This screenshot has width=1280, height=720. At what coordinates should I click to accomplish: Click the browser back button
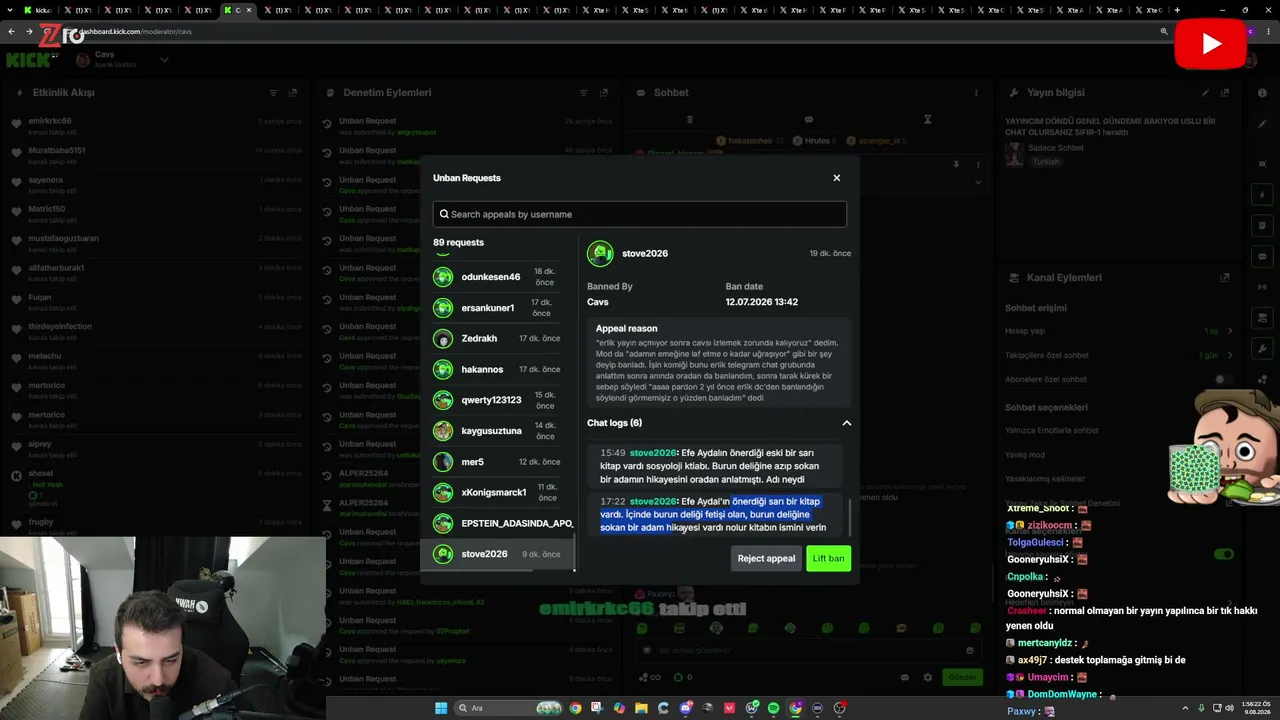[x=11, y=31]
